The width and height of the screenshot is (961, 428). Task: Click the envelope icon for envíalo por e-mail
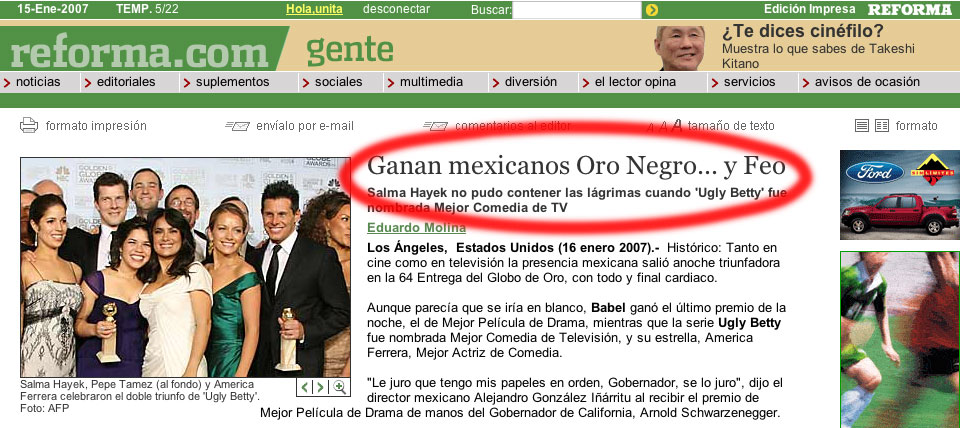pos(237,126)
